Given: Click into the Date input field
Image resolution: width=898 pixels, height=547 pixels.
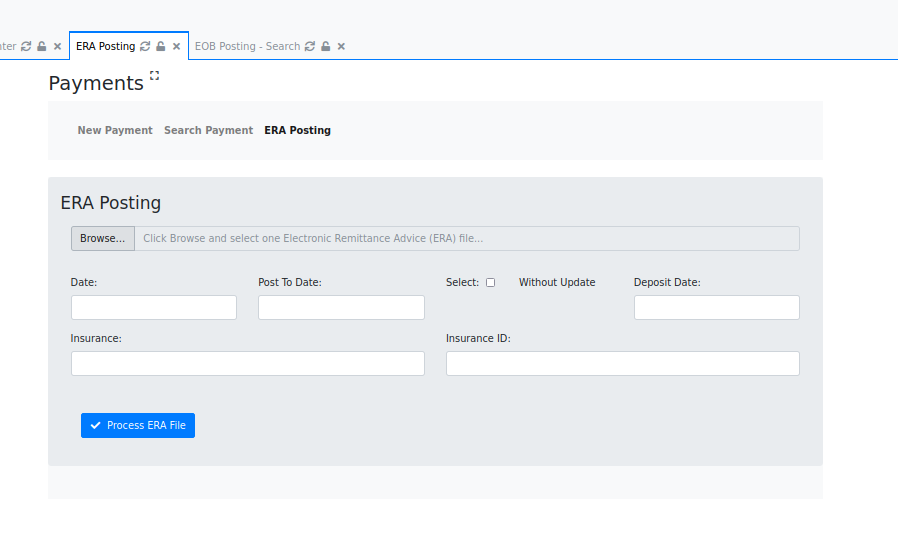Looking at the screenshot, I should [x=154, y=307].
